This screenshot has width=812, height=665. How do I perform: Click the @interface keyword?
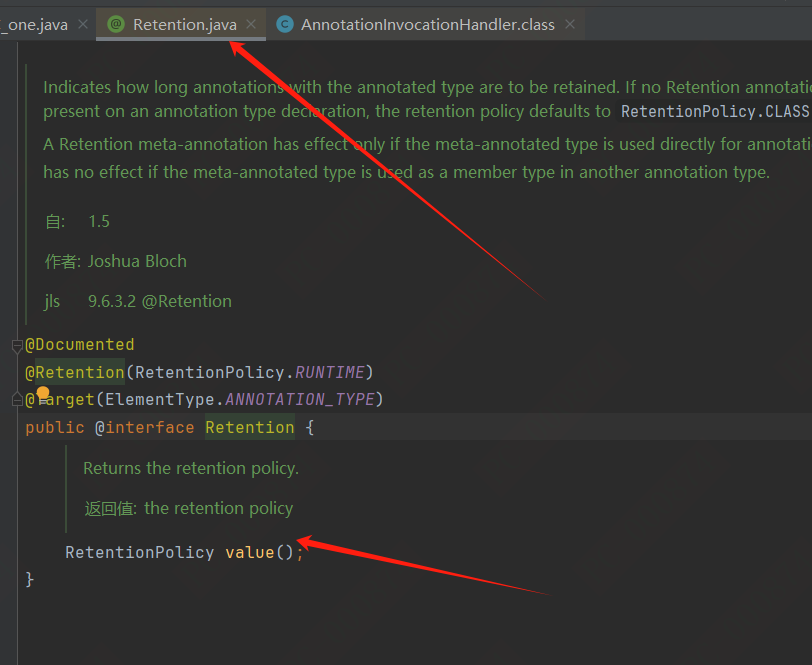point(144,427)
